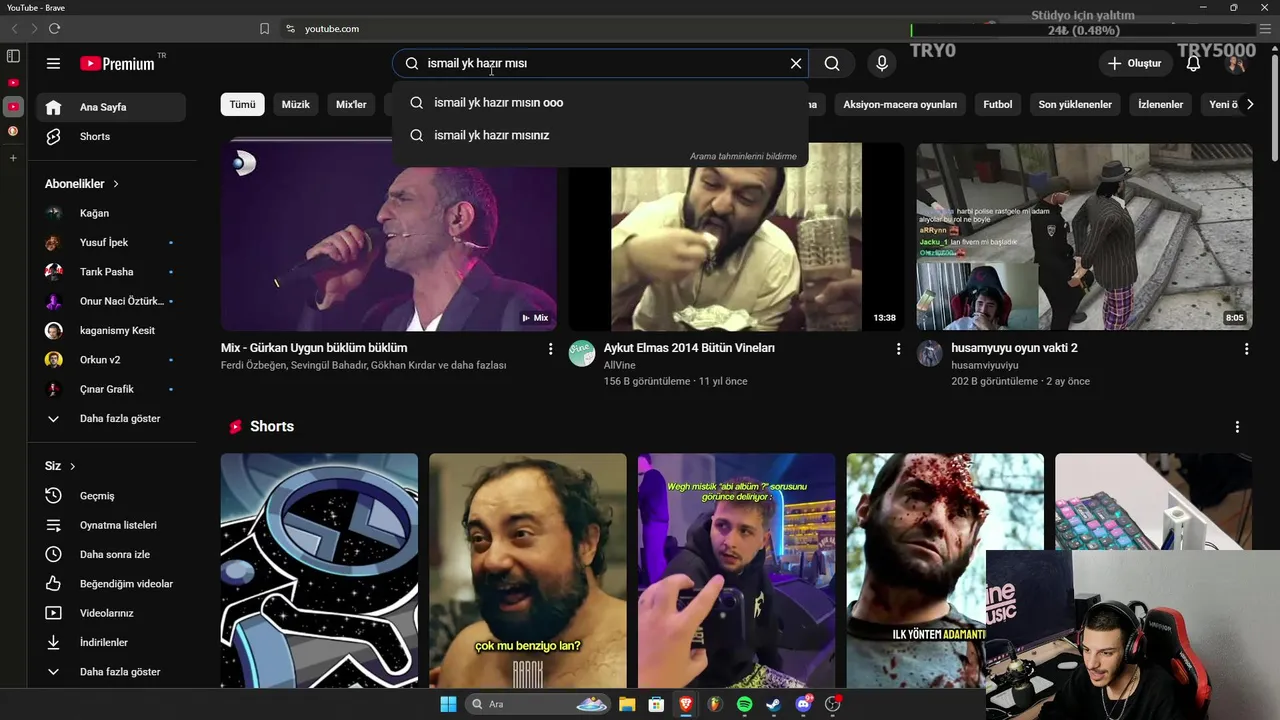Image resolution: width=1280 pixels, height=720 pixels.
Task: Toggle Brave's vertical tabs sidebar panel icon
Action: 13,56
